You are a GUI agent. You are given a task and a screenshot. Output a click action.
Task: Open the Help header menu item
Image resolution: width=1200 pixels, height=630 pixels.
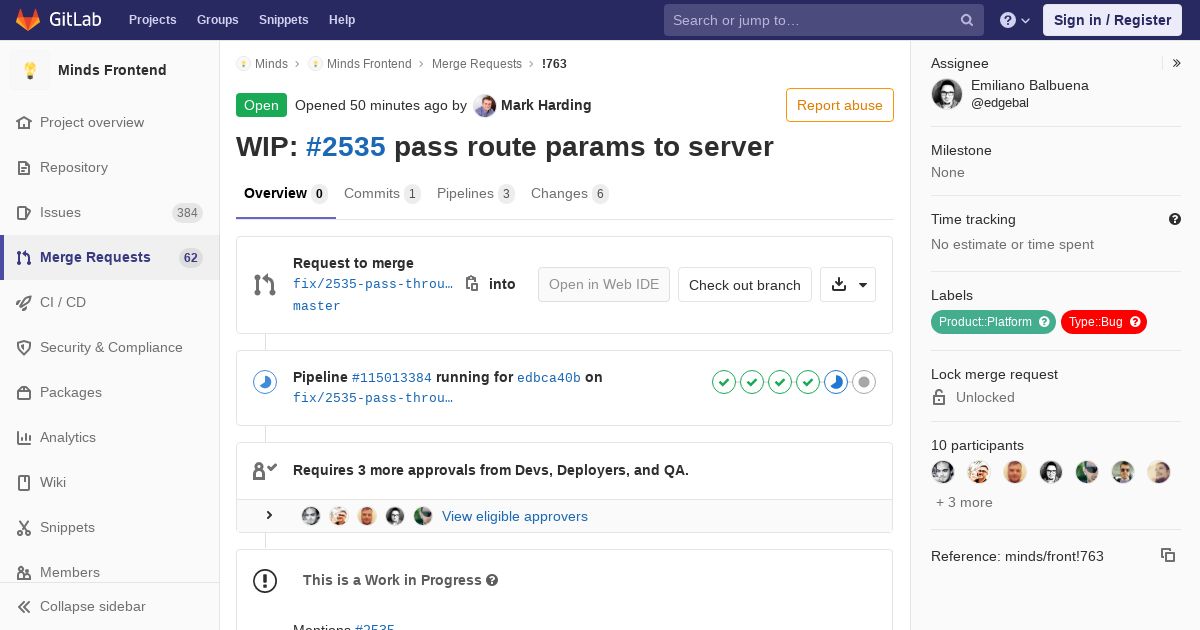click(342, 20)
